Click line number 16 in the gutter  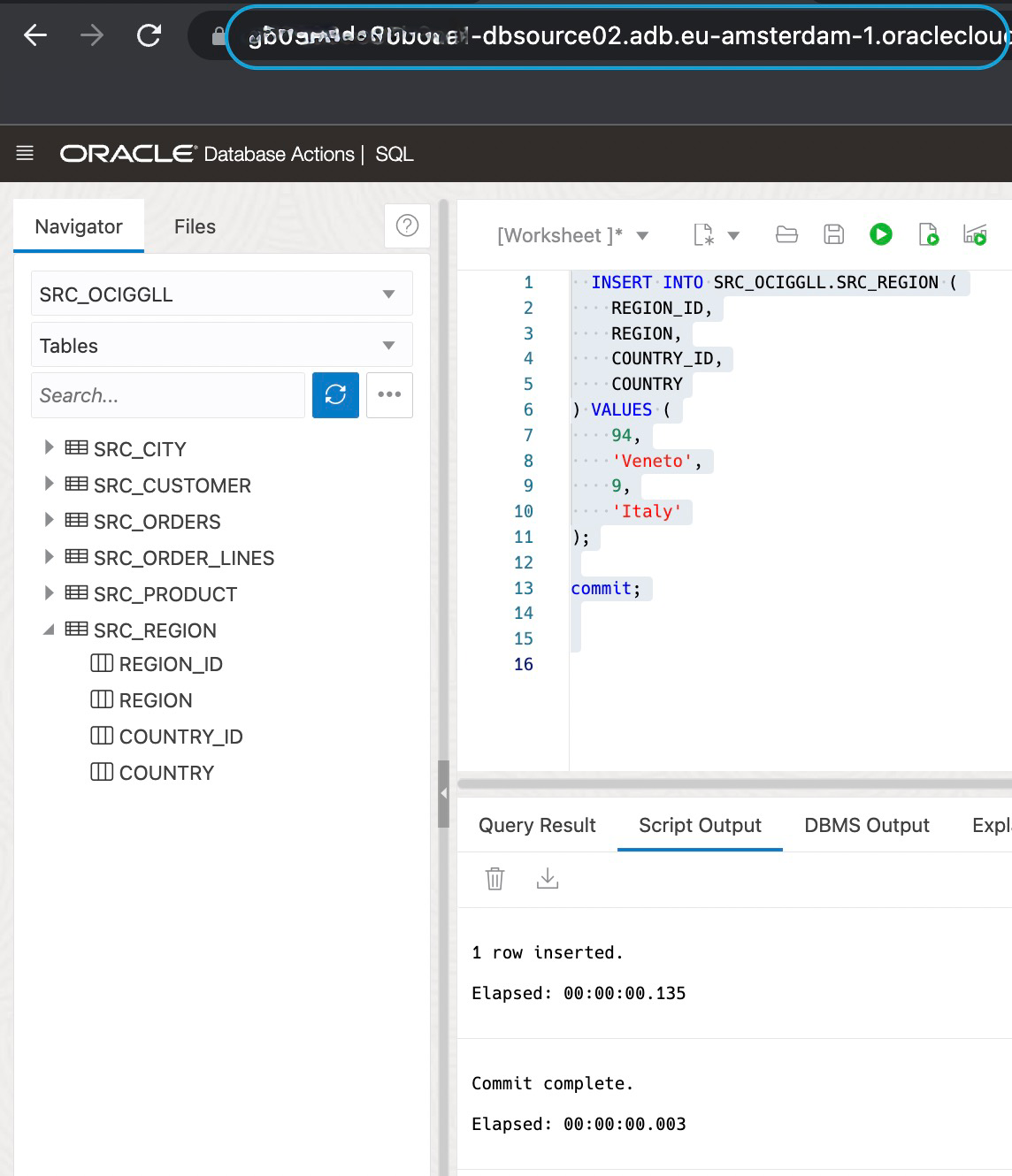click(x=524, y=664)
